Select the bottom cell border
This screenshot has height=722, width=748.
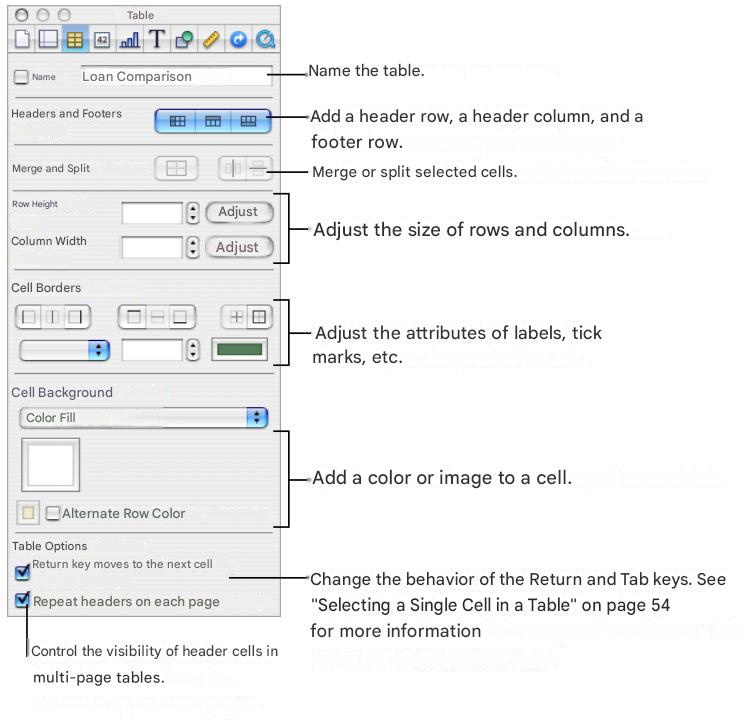pyautogui.click(x=181, y=317)
